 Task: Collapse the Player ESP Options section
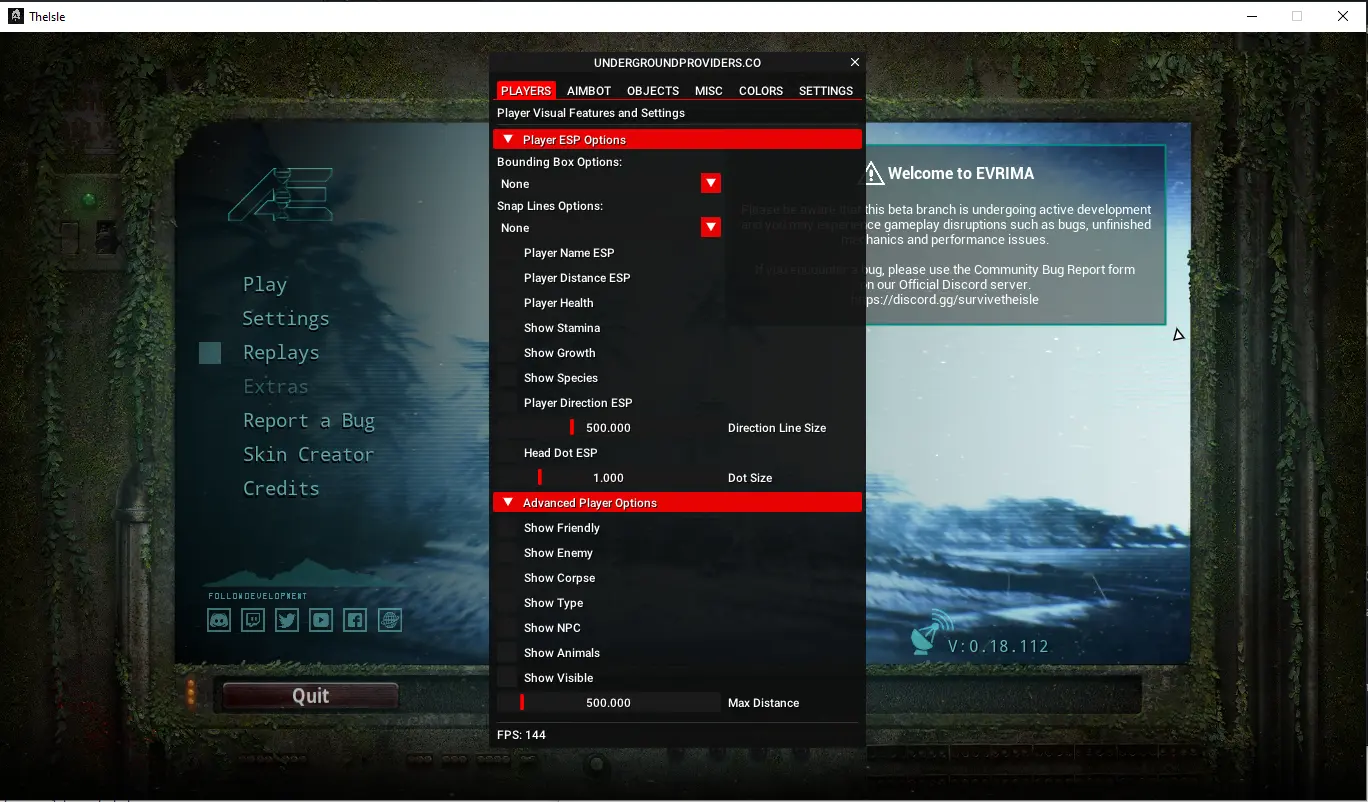[677, 140]
